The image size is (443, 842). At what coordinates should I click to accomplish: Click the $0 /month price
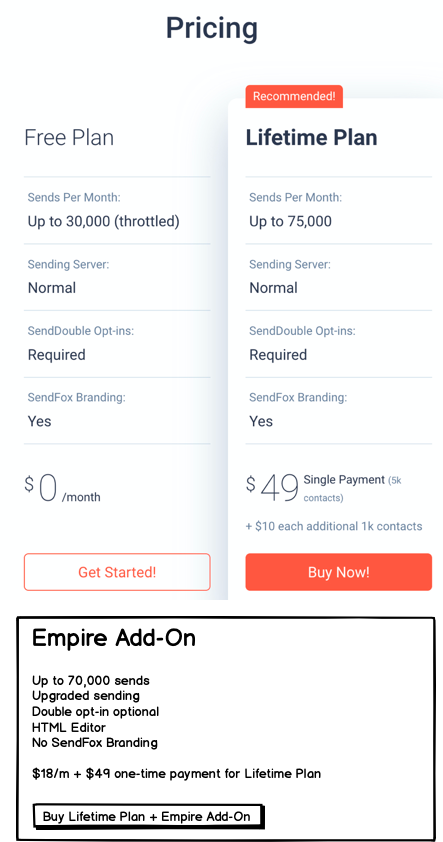coord(62,489)
